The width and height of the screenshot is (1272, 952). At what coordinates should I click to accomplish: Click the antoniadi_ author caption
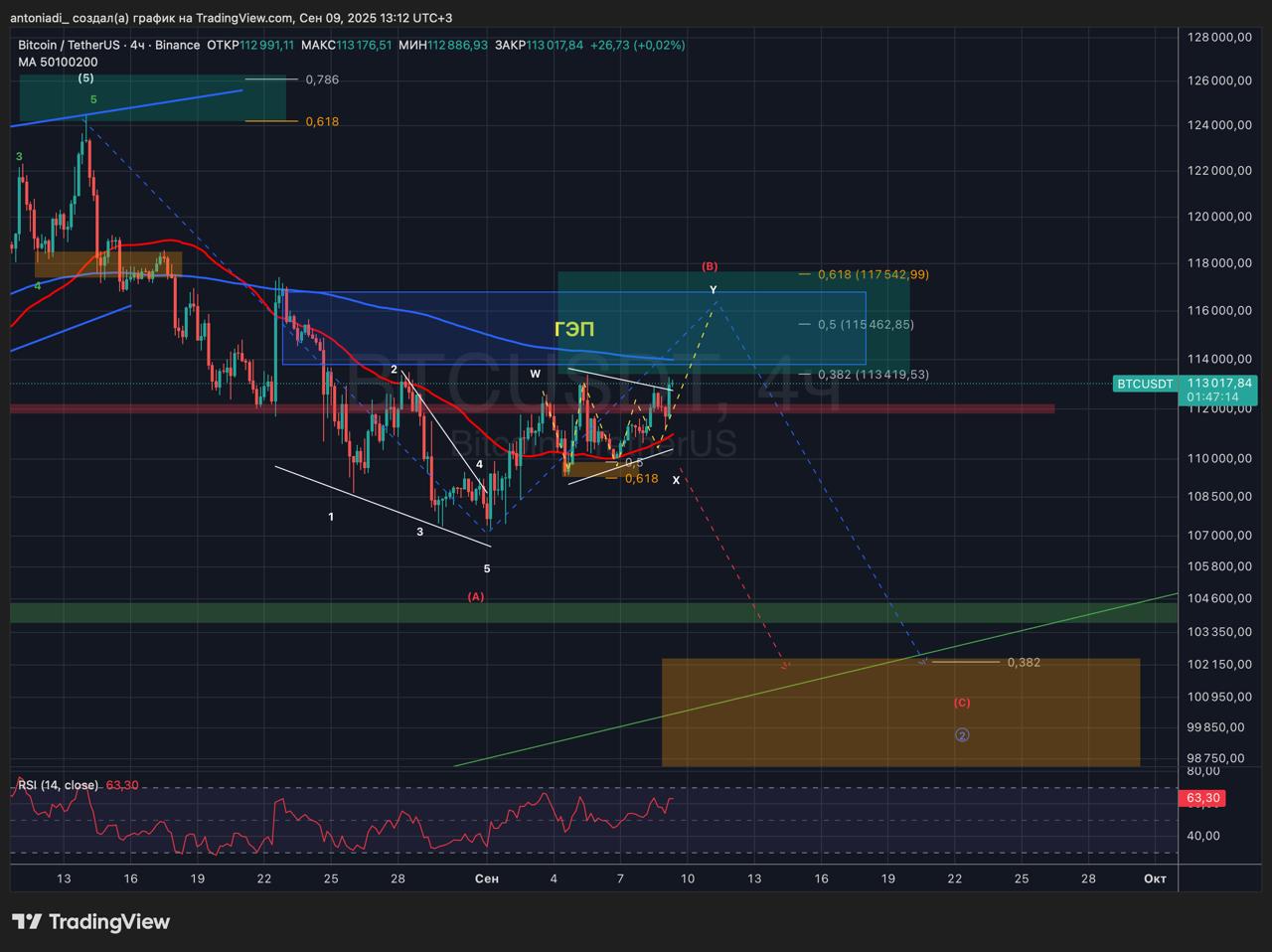click(39, 18)
